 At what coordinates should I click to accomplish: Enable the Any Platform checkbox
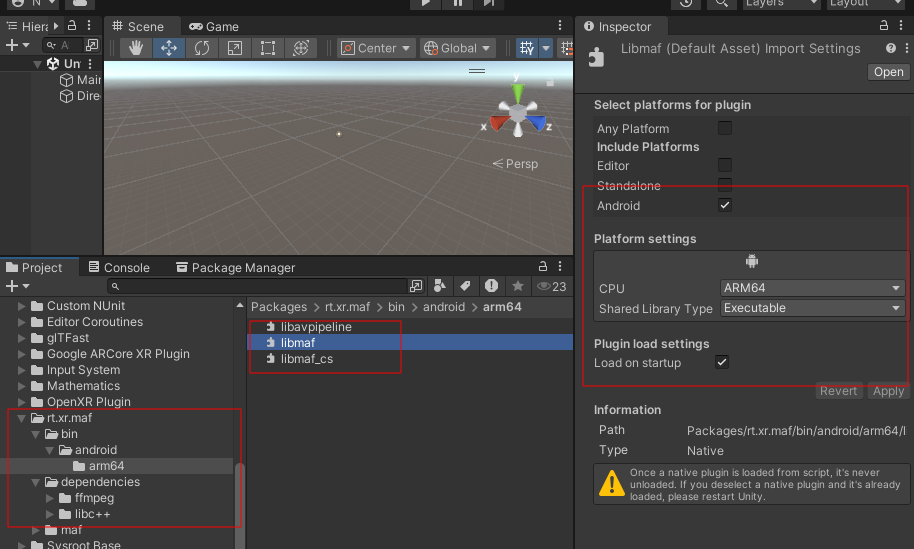pyautogui.click(x=725, y=128)
